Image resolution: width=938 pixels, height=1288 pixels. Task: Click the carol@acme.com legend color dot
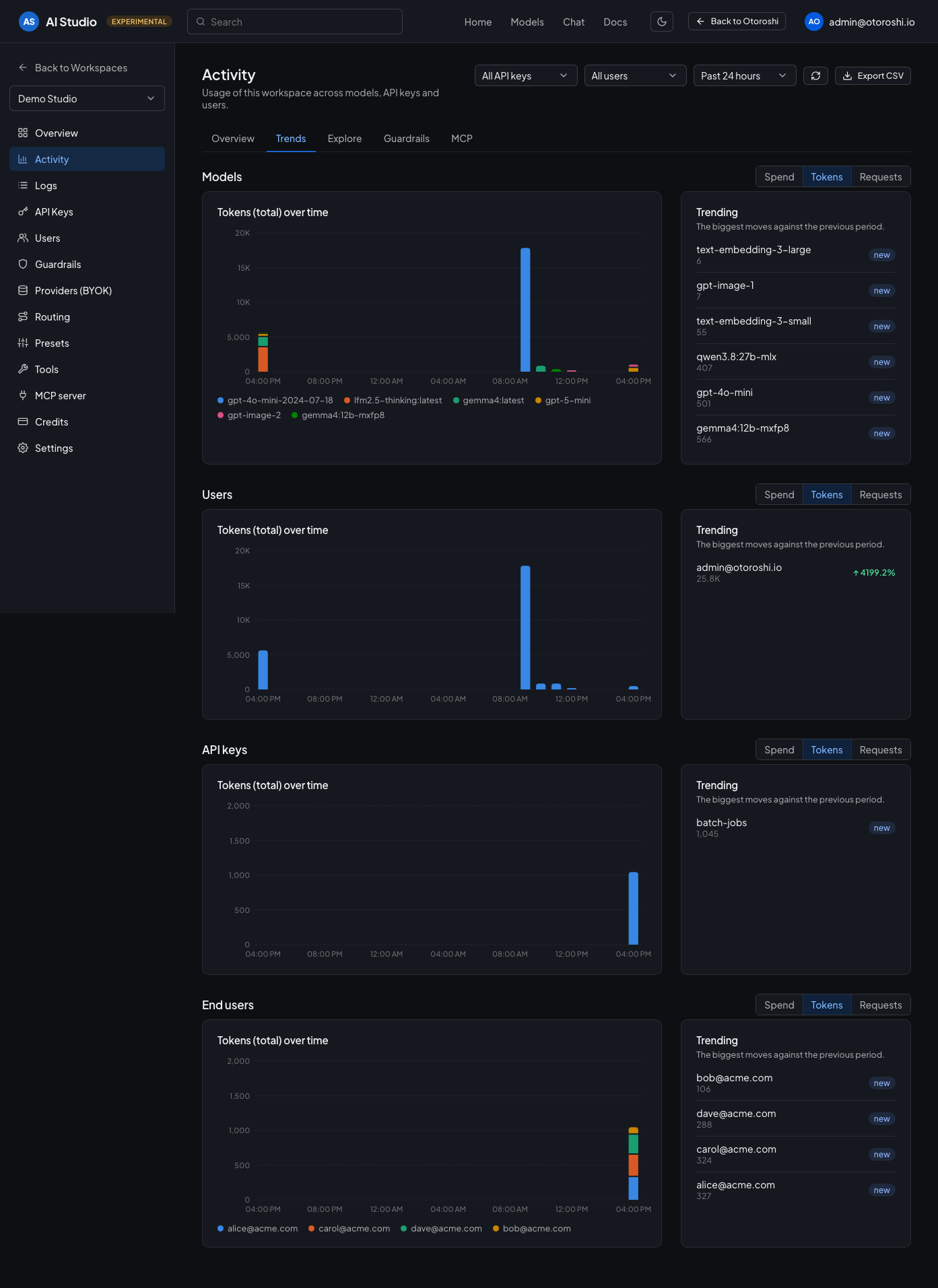311,1229
